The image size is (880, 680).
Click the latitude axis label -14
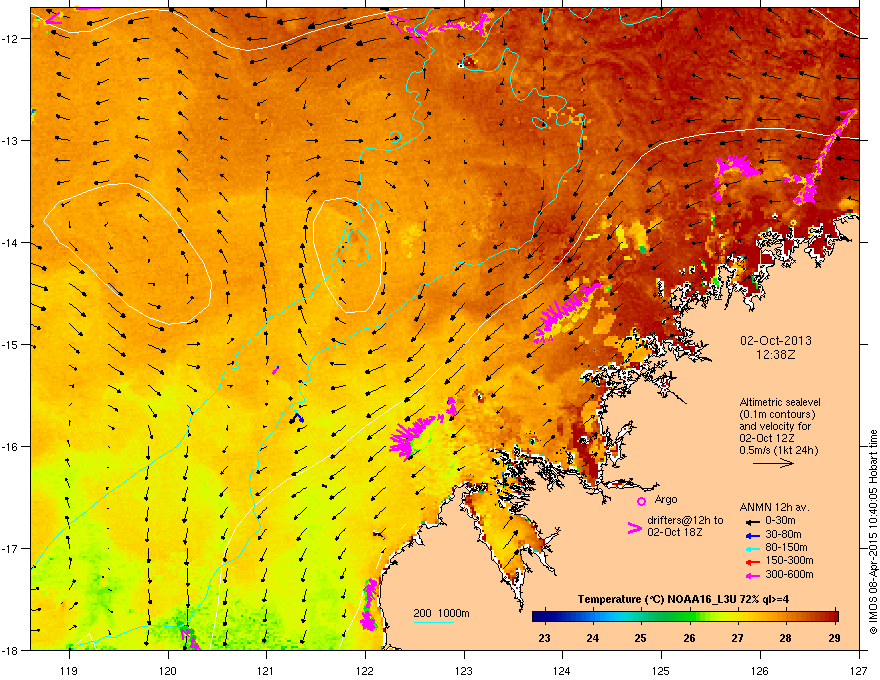click(x=11, y=243)
